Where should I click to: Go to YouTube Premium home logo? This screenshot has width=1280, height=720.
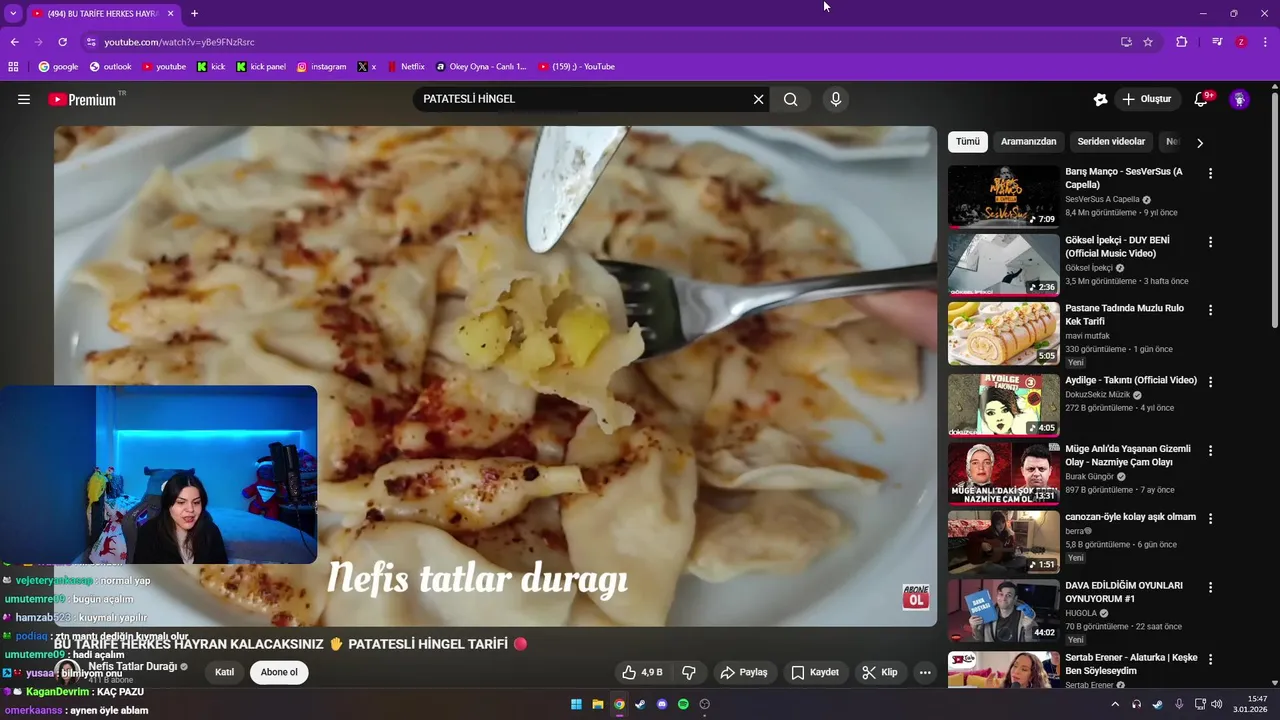point(82,99)
